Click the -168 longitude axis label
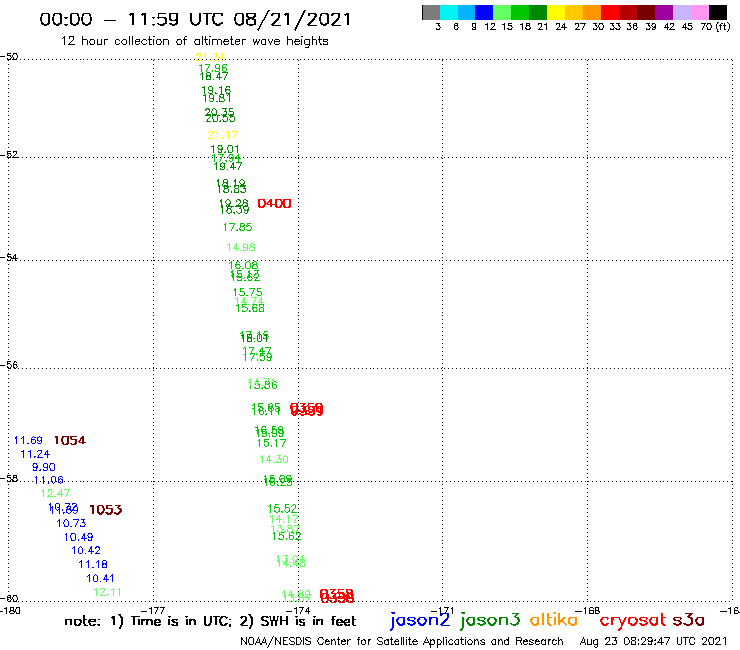This screenshot has width=740, height=650. (587, 611)
